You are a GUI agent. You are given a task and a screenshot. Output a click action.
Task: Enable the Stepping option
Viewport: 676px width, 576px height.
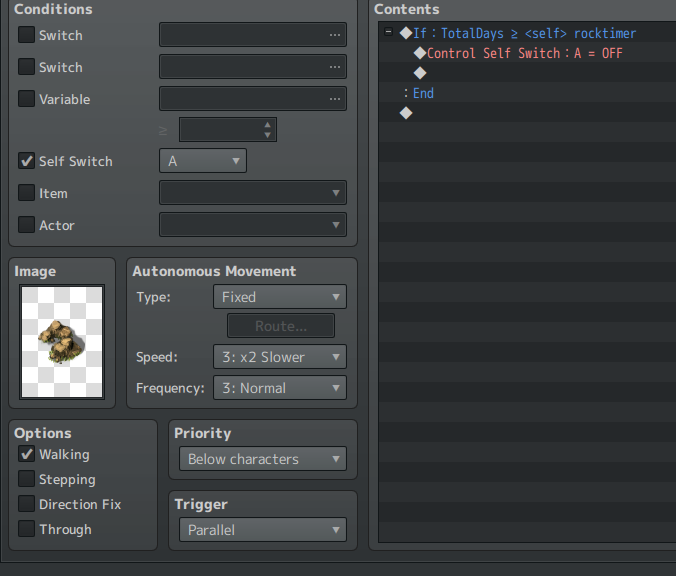[x=26, y=479]
